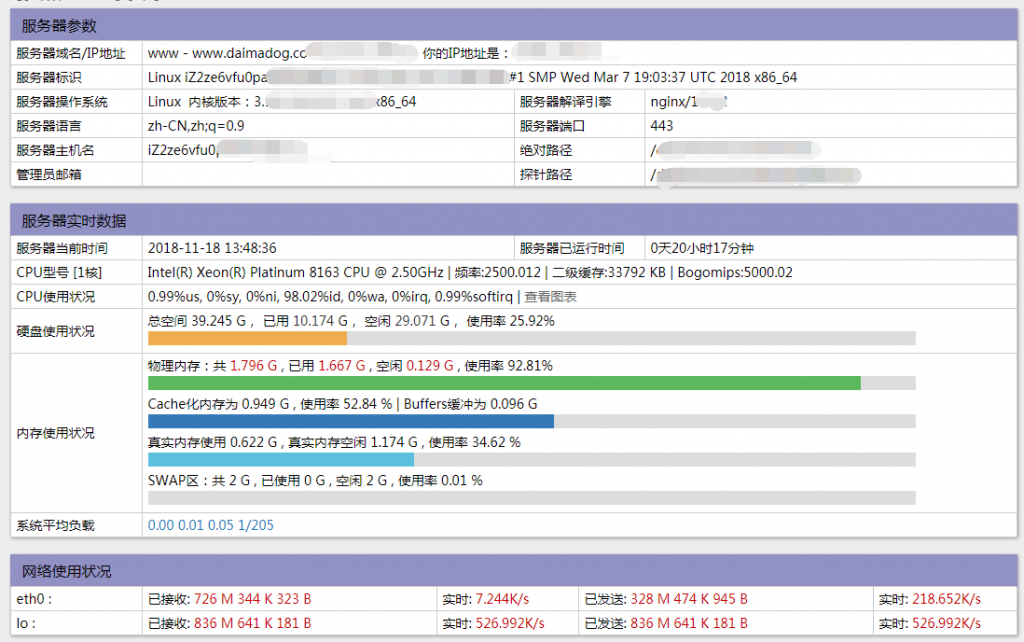Click the 总空间 39.245 G disk summary text
Viewport: 1024px width, 642px height.
tap(351, 321)
